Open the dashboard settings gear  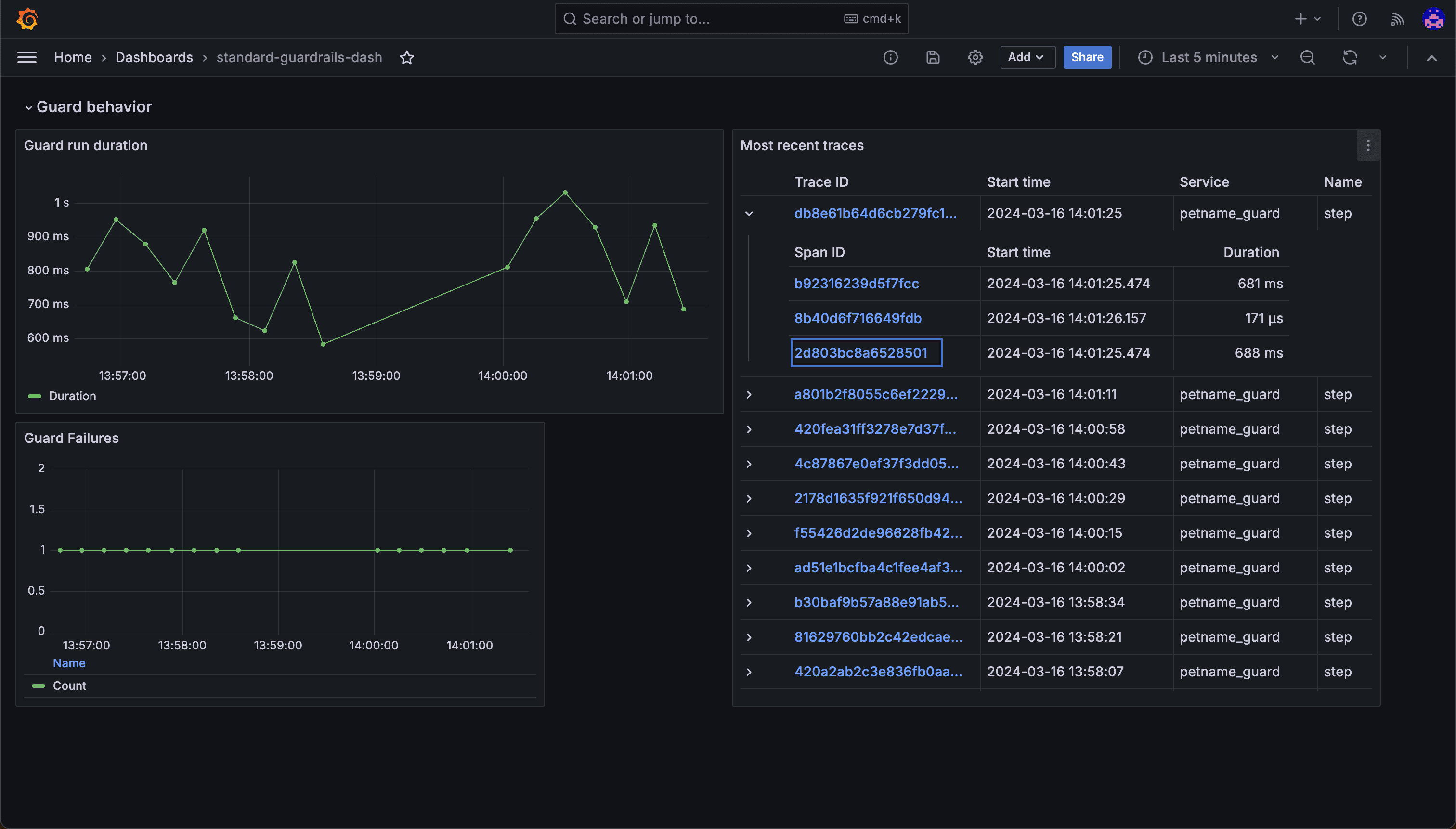click(974, 57)
